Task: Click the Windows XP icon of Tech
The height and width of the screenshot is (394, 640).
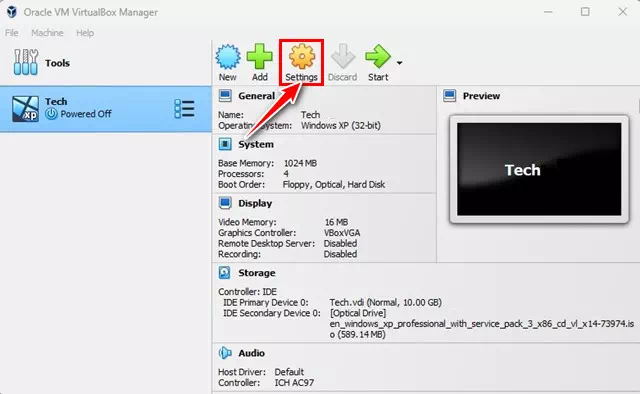Action: [25, 109]
